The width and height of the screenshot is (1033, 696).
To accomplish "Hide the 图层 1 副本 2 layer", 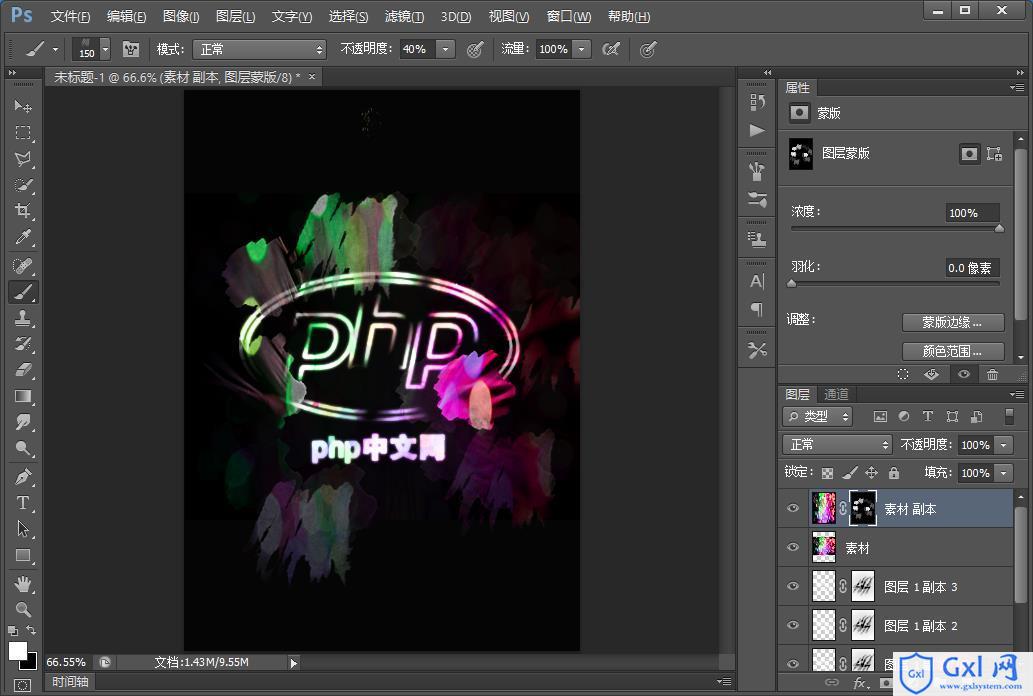I will (793, 625).
